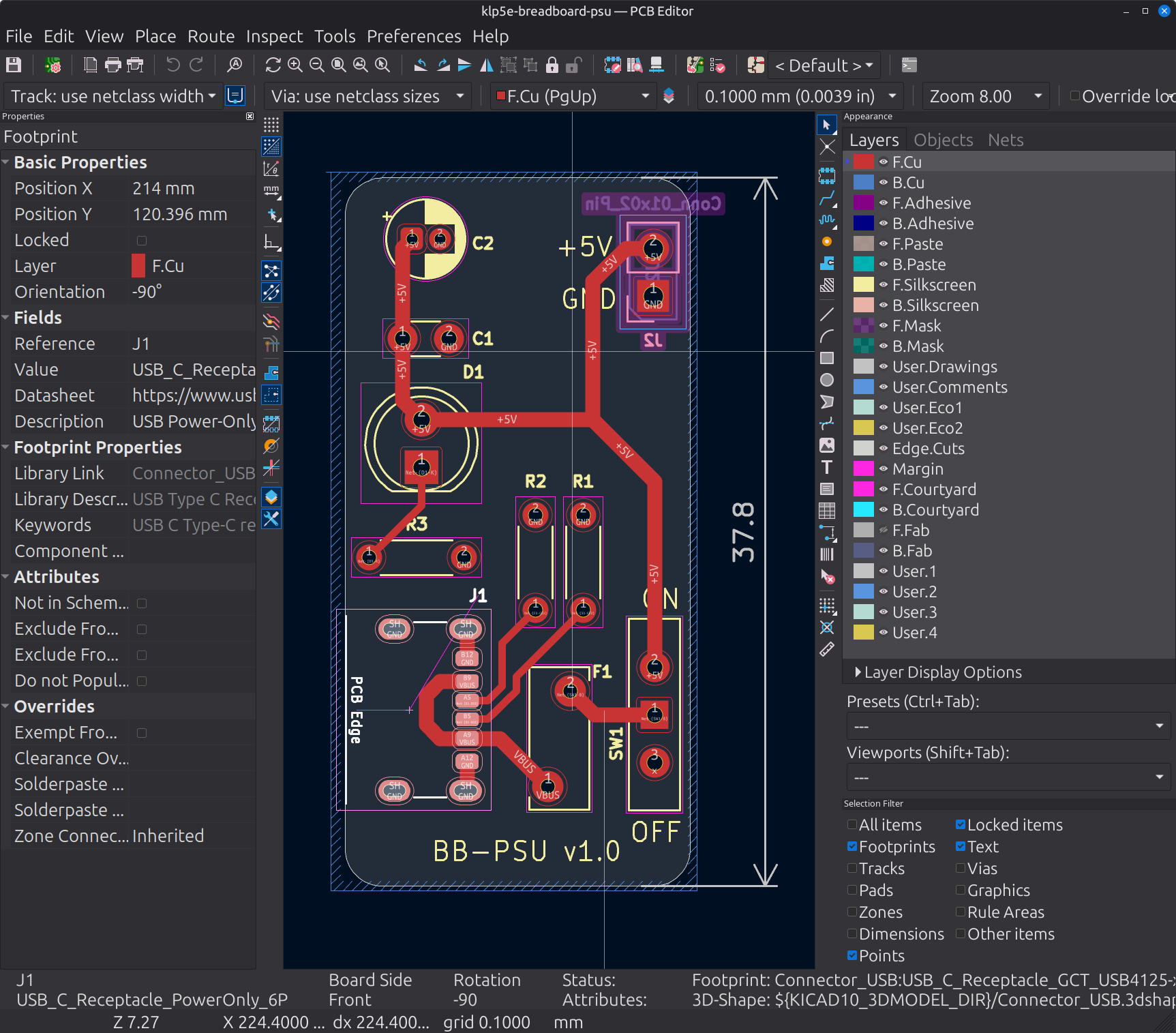
Task: Open the Via sizes dropdown
Action: 368,96
